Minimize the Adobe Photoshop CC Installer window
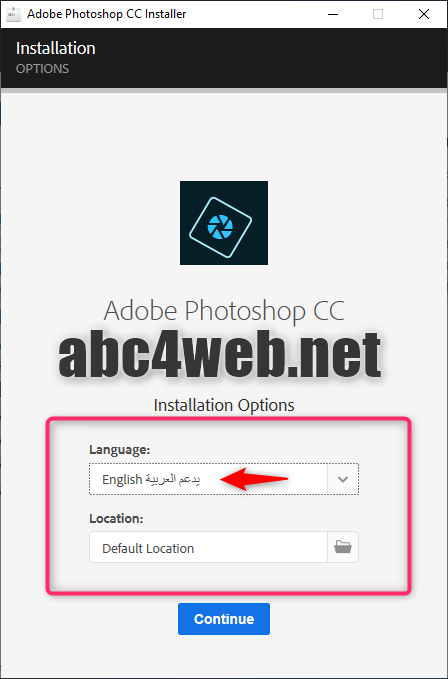448x679 pixels. [333, 14]
